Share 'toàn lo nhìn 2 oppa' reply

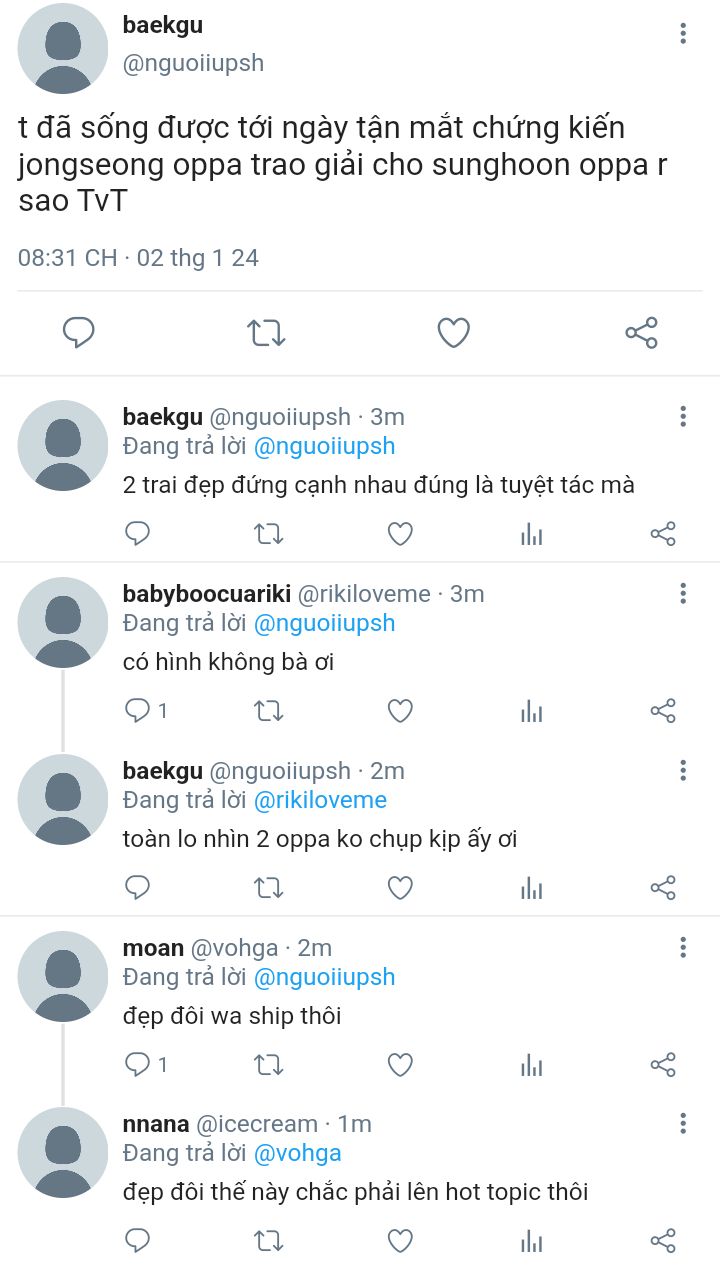663,888
